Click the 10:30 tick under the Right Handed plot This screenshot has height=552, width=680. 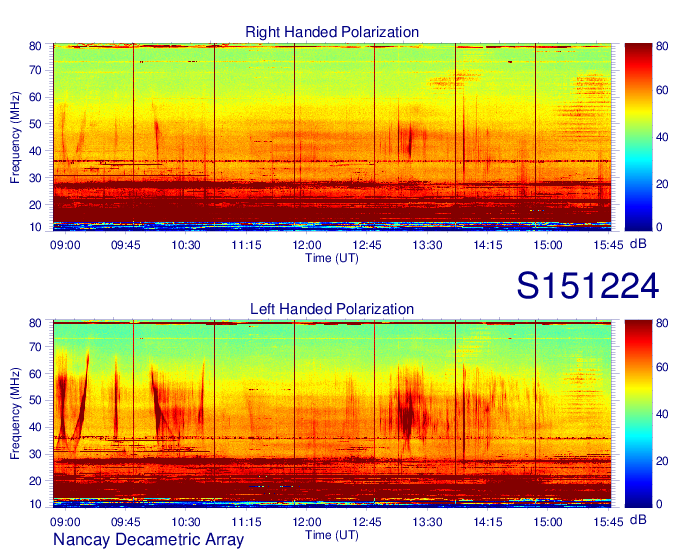[186, 245]
